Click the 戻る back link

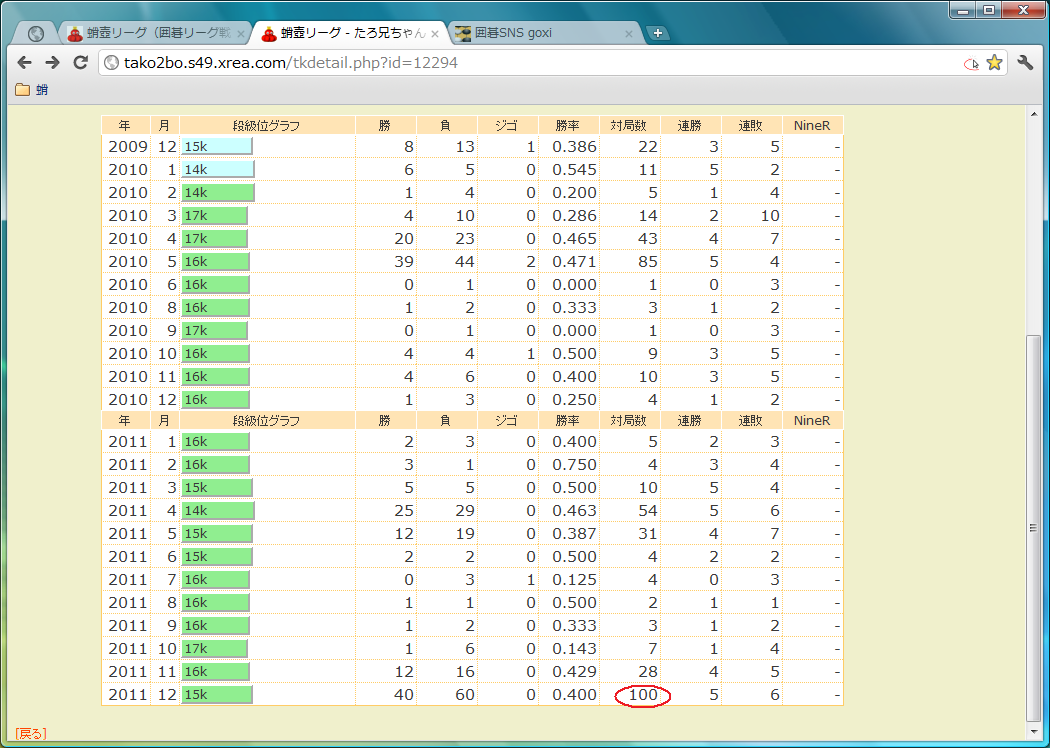click(x=30, y=733)
